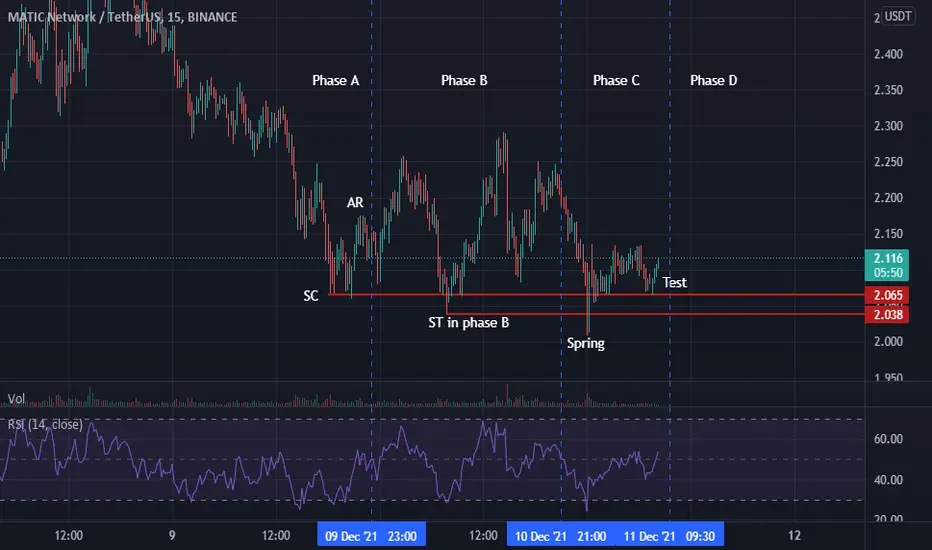The height and width of the screenshot is (550, 932).
Task: Click the 09 Dec '21 23:00 time marker
Action: [371, 536]
